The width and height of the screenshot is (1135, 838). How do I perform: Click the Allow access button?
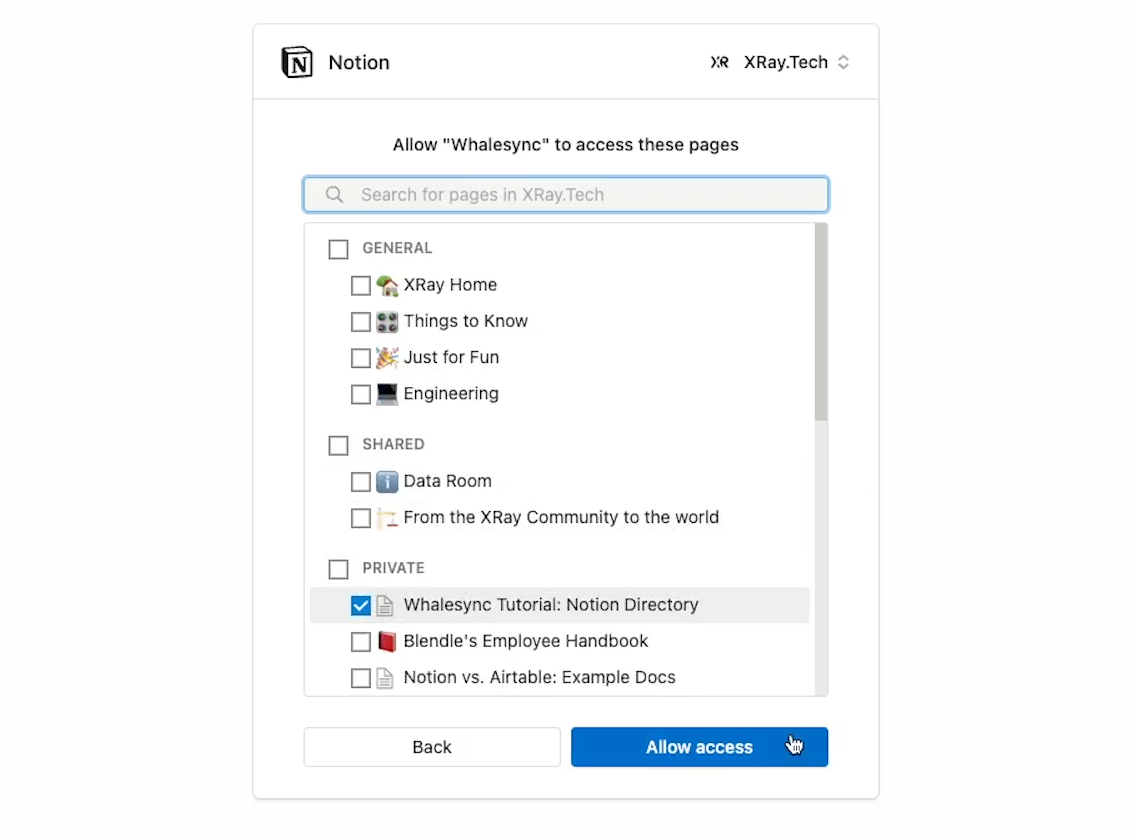click(699, 747)
